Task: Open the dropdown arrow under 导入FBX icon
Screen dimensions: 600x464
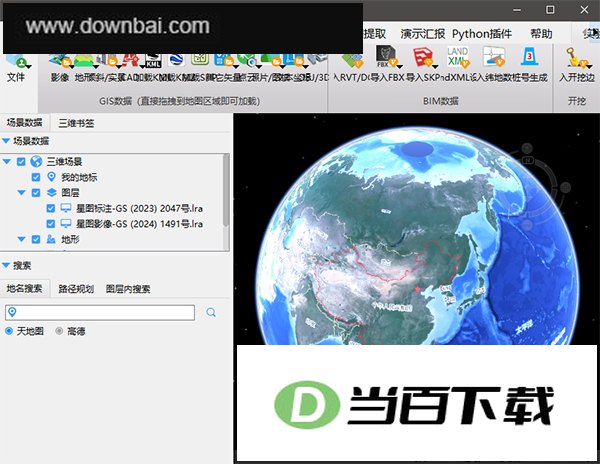Action: point(398,67)
